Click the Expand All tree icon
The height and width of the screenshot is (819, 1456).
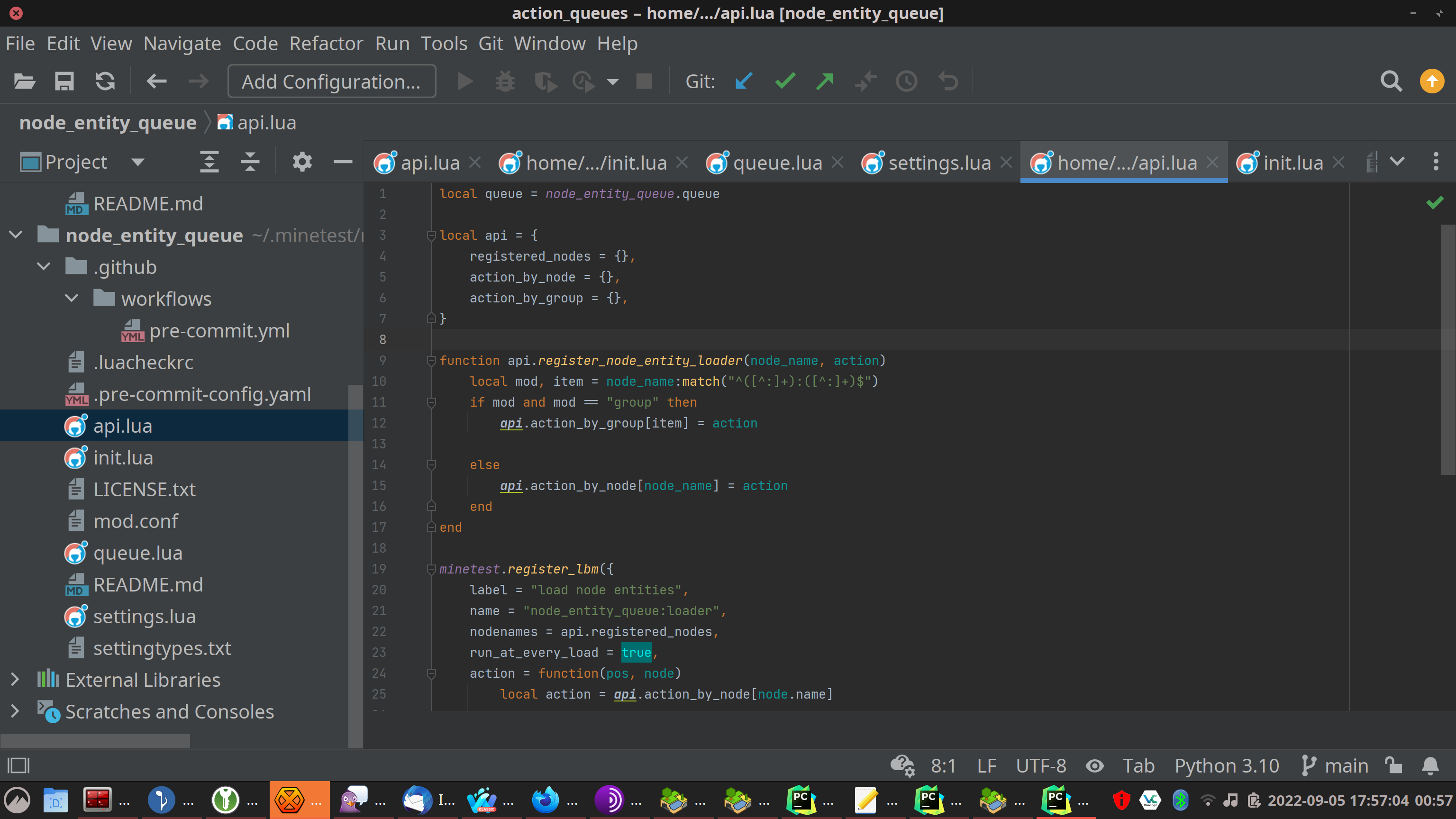point(209,162)
